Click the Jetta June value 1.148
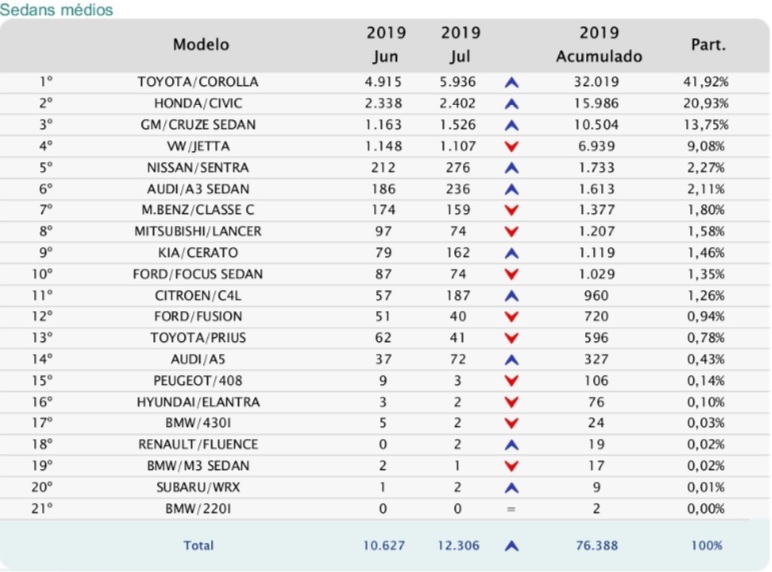This screenshot has height=572, width=772. [x=384, y=146]
